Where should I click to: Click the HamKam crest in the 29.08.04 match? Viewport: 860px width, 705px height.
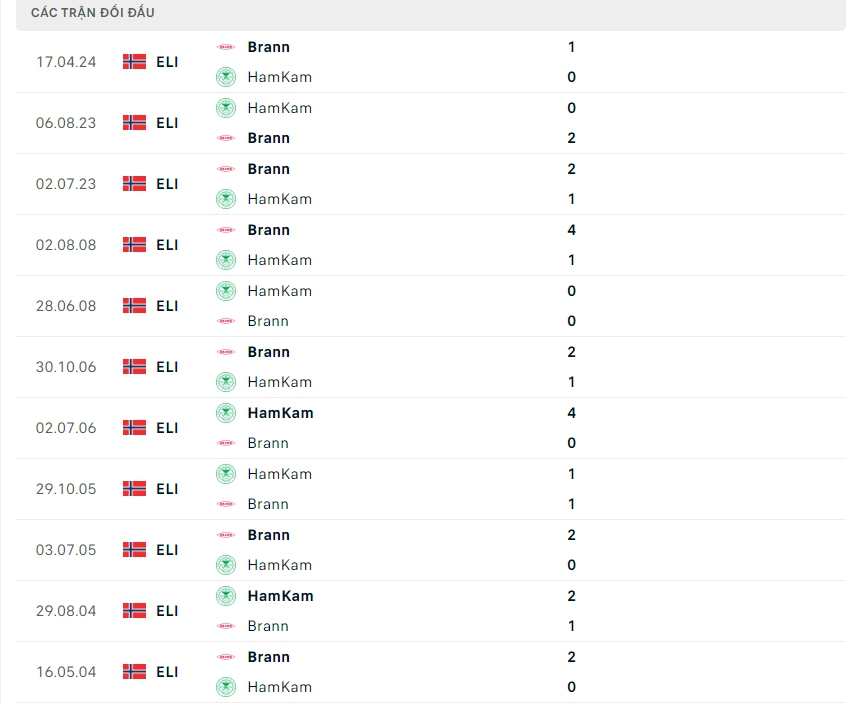226,596
